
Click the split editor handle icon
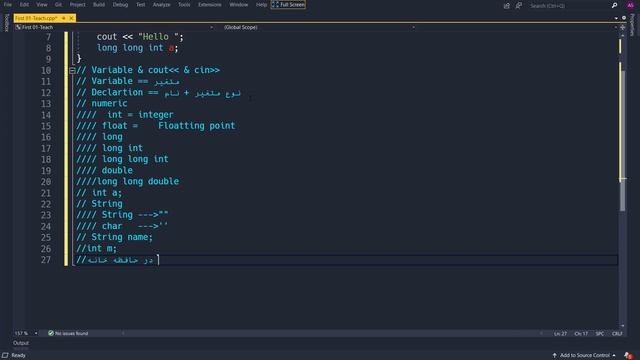pyautogui.click(x=622, y=27)
